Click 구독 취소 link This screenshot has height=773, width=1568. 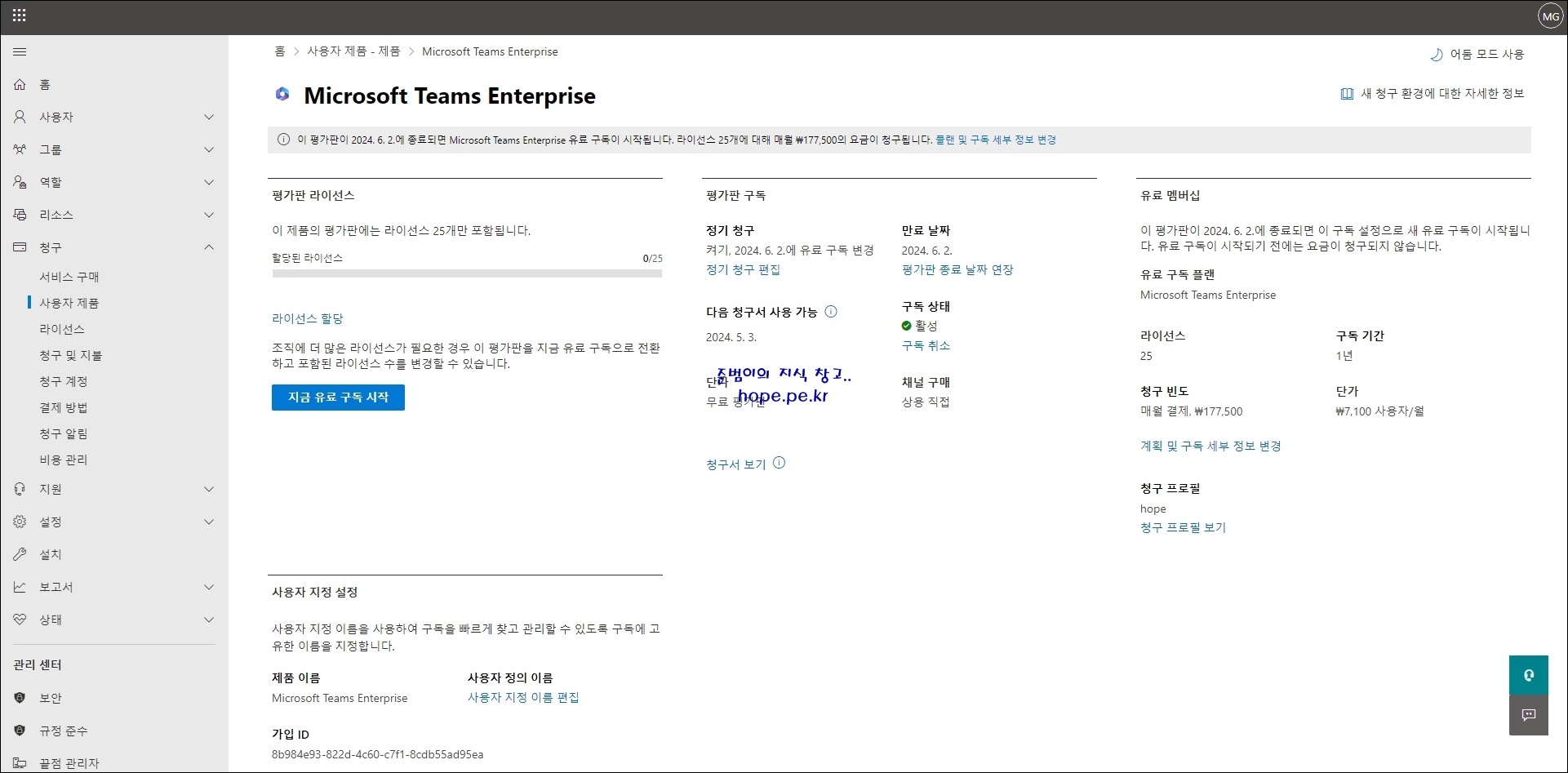[926, 345]
